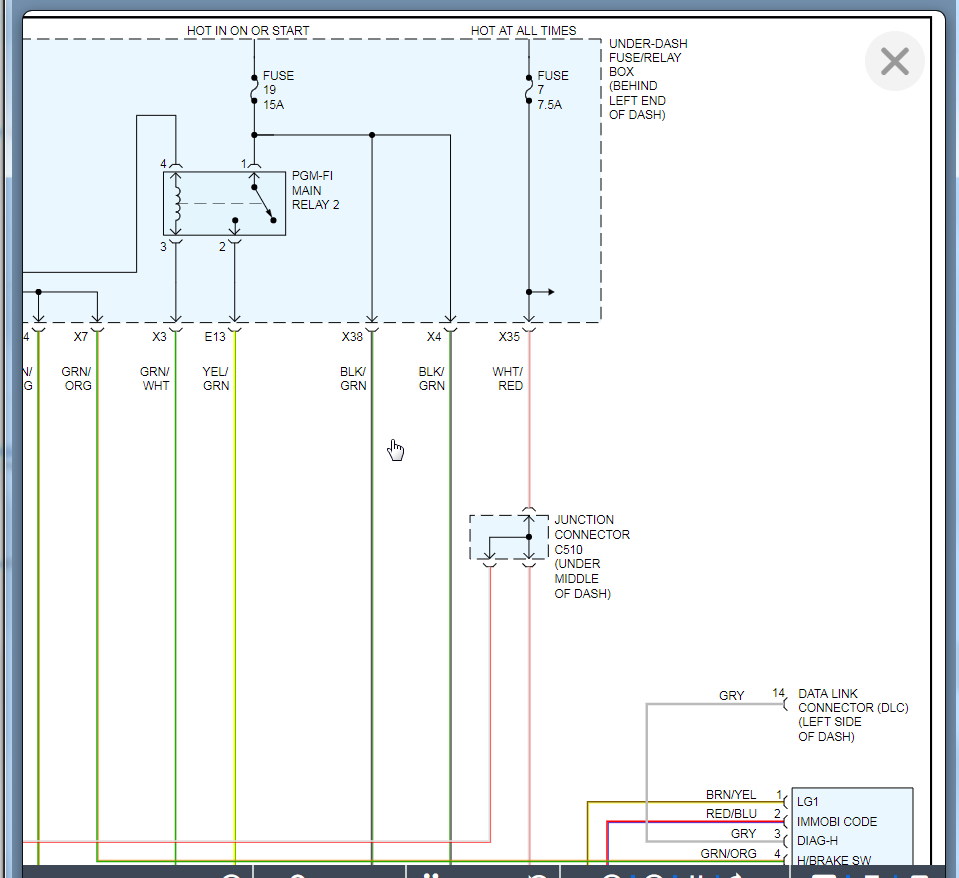Click the IMMOBI CODE terminal label
The width and height of the screenshot is (959, 878).
pos(837,822)
